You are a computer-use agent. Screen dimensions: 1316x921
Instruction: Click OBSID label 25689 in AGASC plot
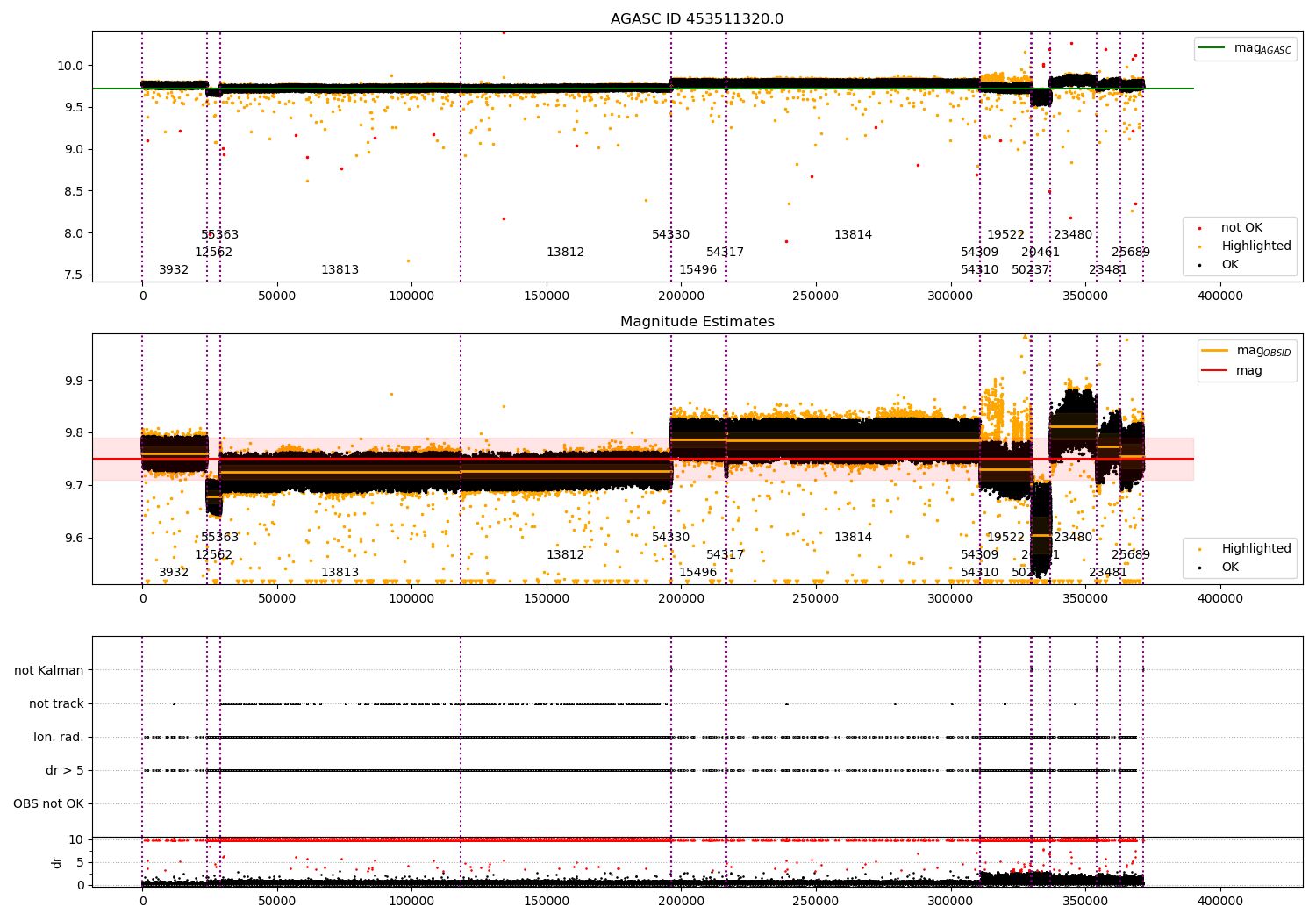coord(1131,253)
